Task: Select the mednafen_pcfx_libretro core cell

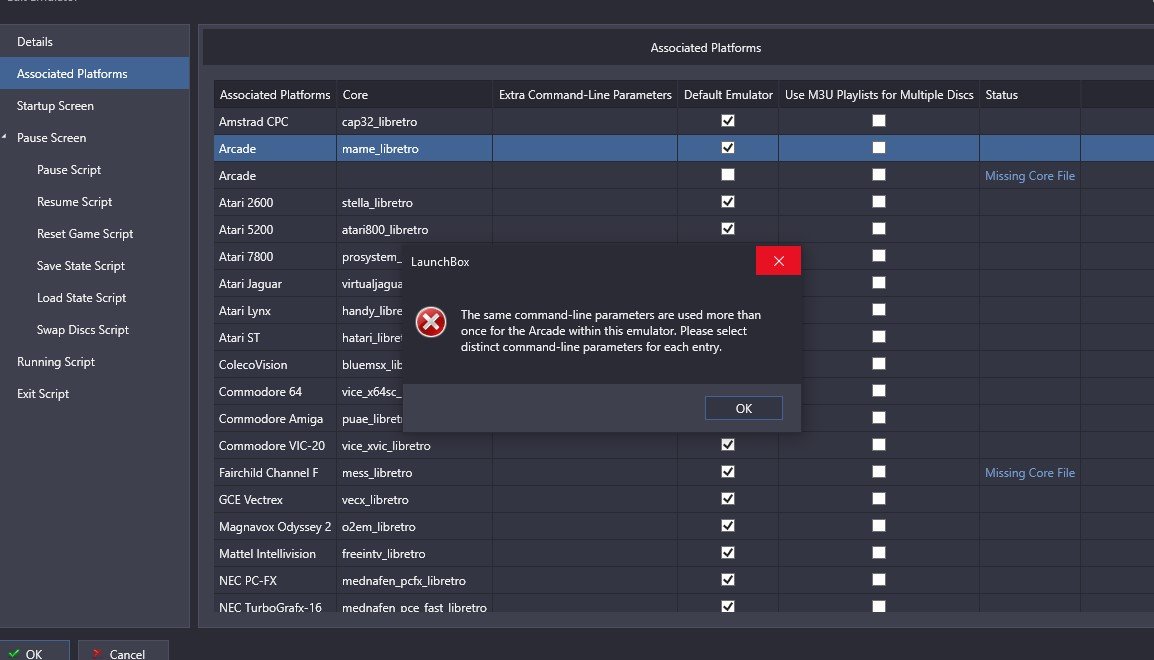Action: 414,581
